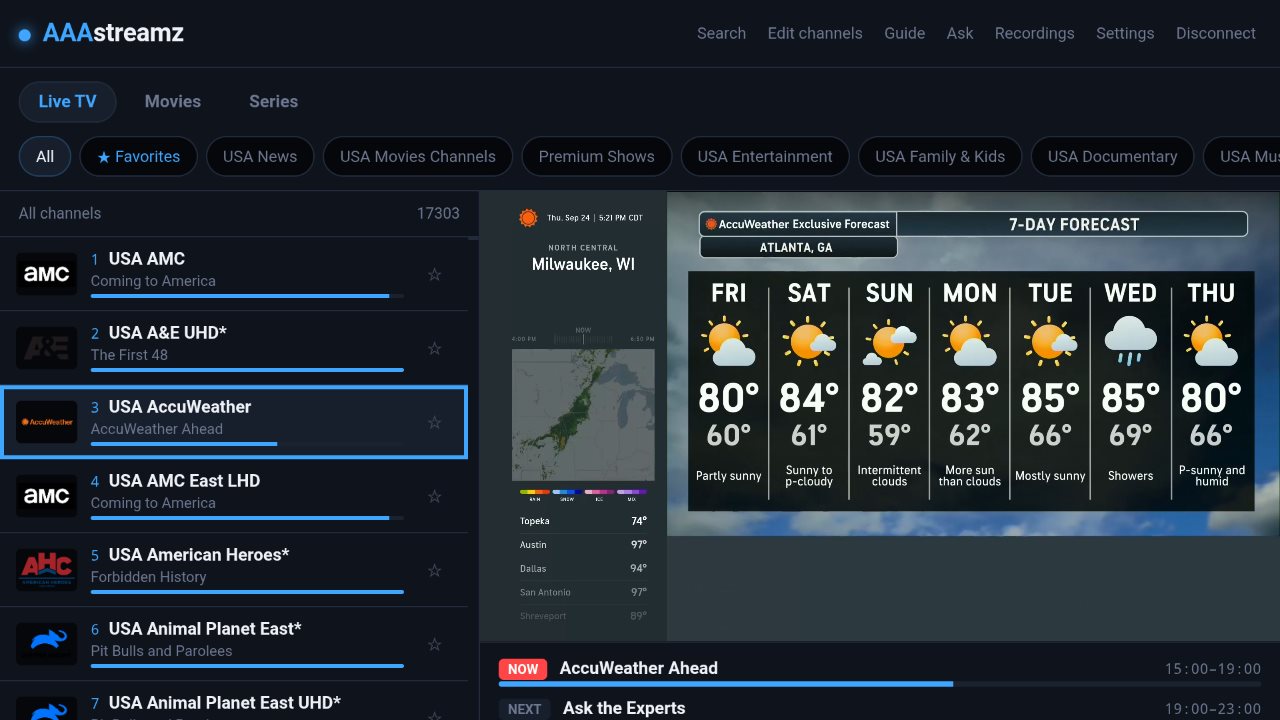The image size is (1280, 720).
Task: Open the Search page
Action: click(721, 33)
